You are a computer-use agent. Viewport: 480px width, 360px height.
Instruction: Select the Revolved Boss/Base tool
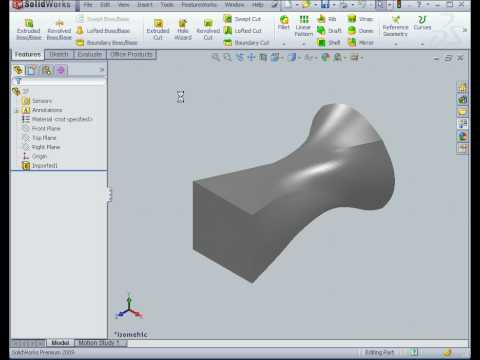[59, 29]
